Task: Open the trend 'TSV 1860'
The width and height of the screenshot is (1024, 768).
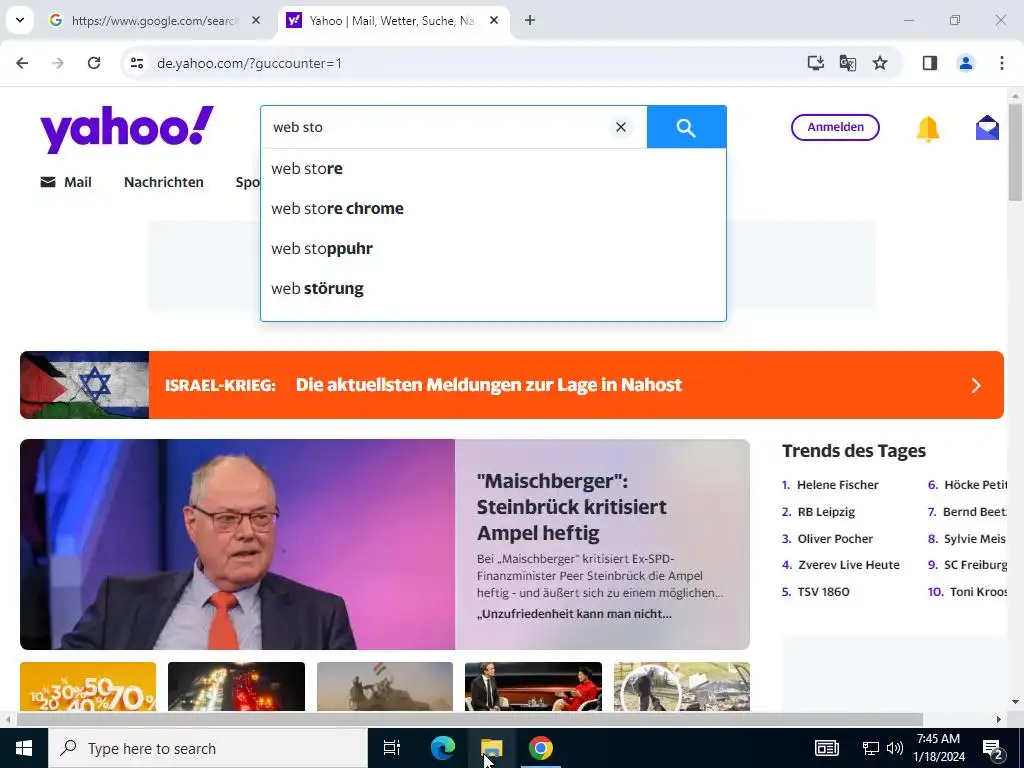Action: coord(824,592)
